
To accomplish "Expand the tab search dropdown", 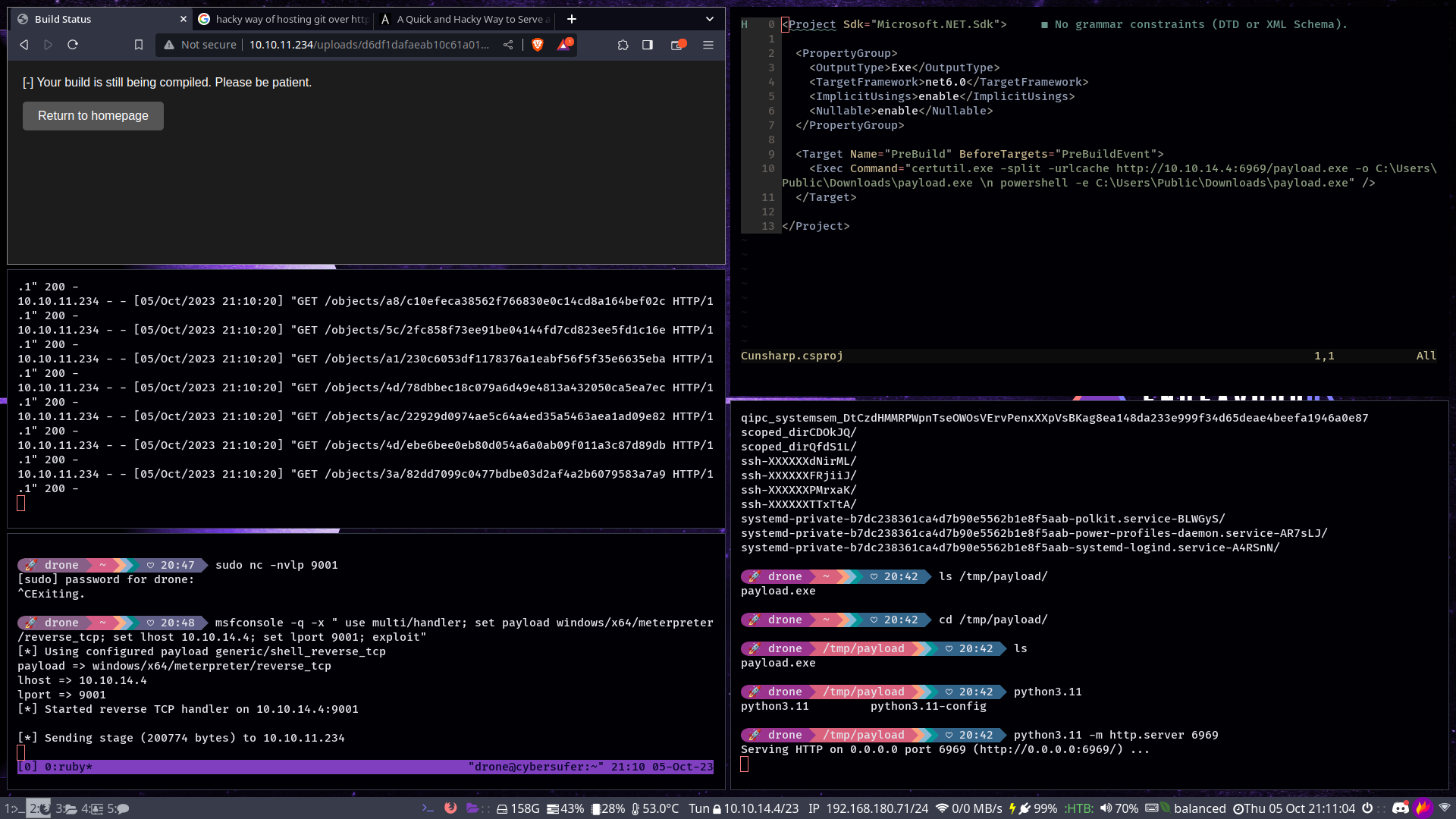I will (710, 19).
